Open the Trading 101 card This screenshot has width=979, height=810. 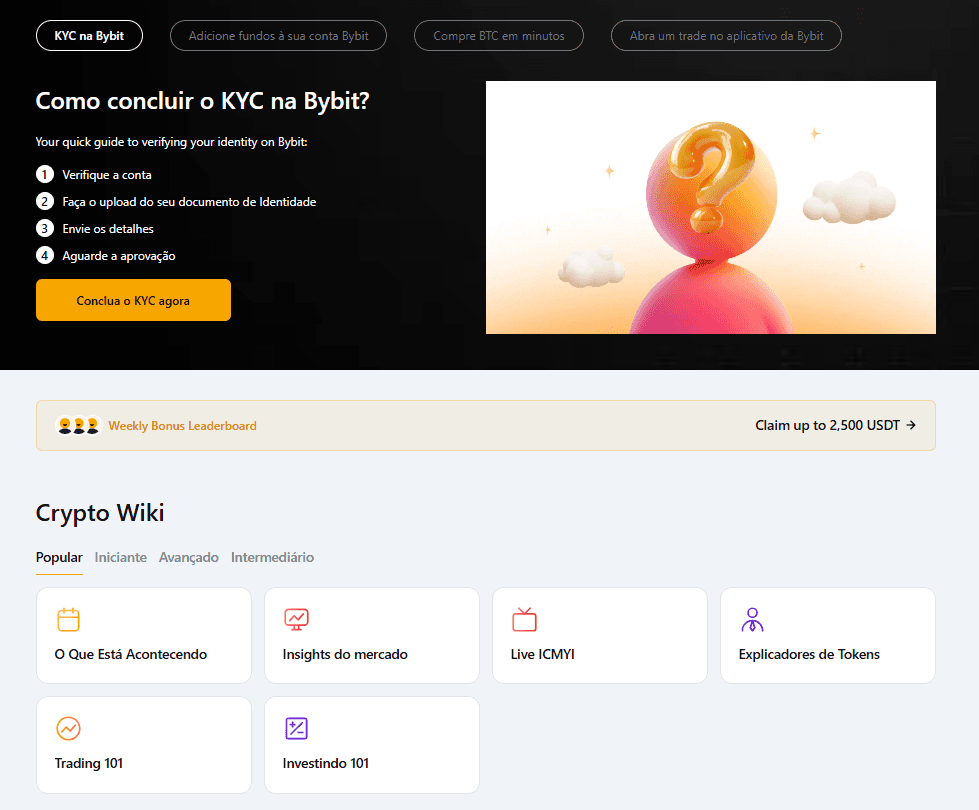(x=144, y=744)
